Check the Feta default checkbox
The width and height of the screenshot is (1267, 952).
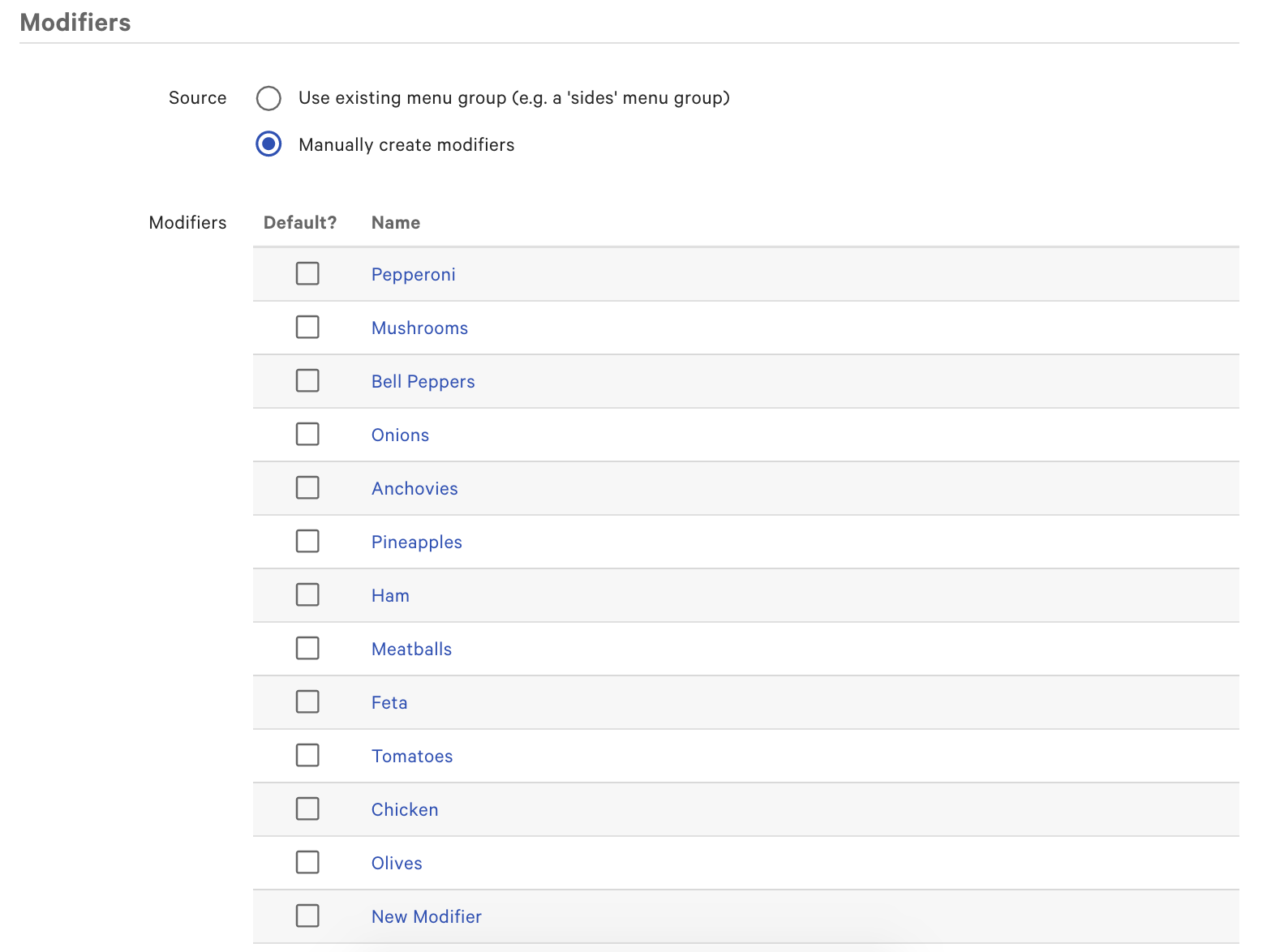tap(307, 701)
